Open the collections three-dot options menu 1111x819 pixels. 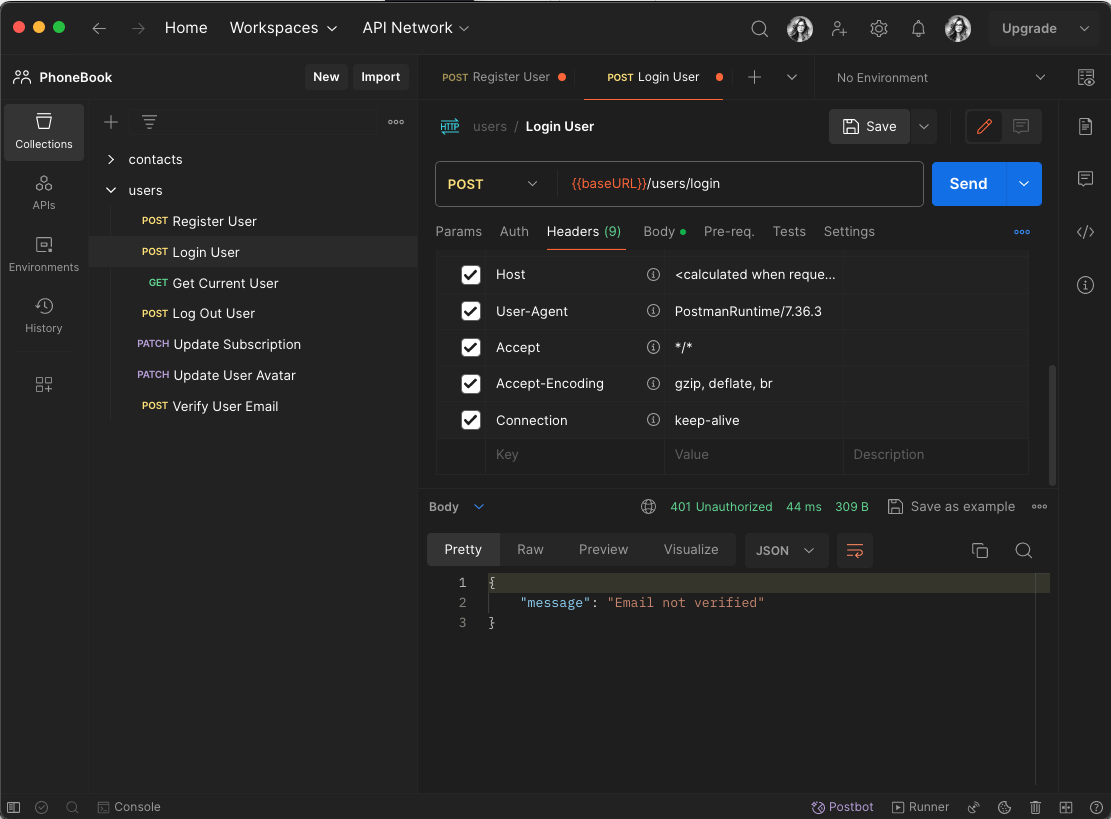396,122
